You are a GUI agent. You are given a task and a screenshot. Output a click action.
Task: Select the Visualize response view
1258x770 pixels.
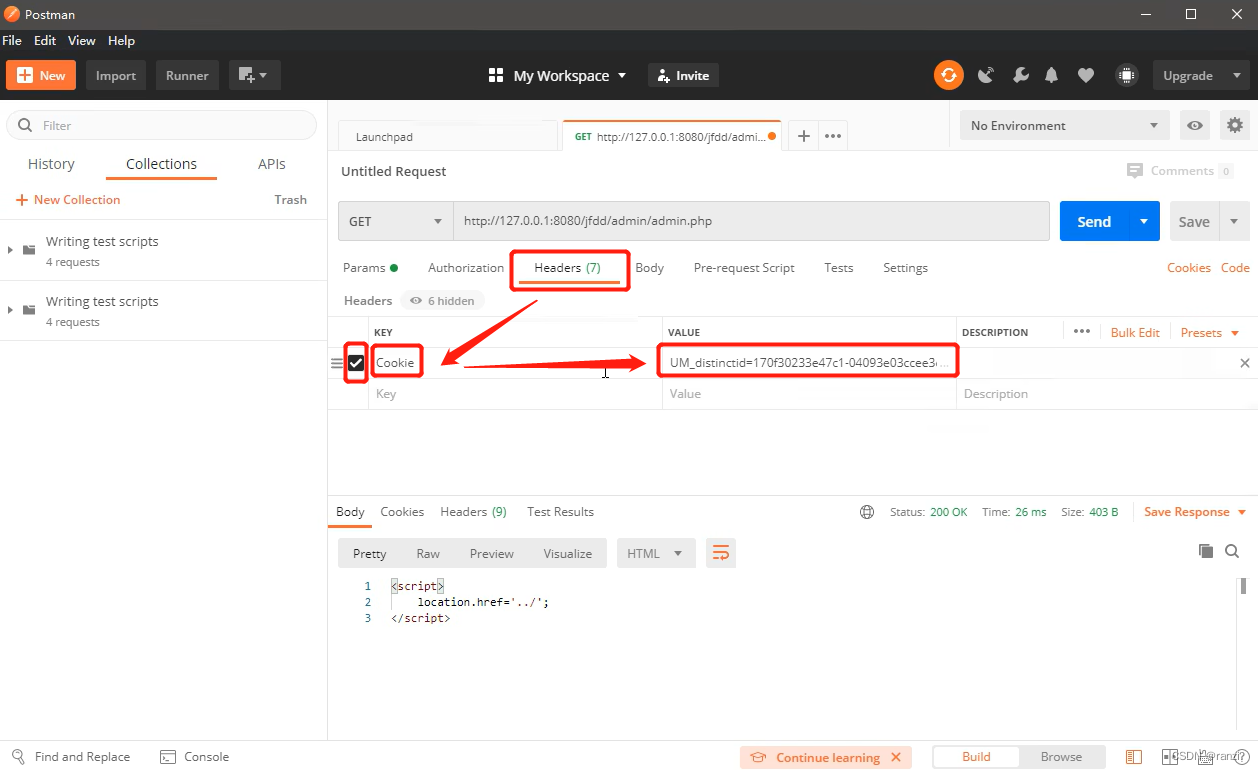pos(567,554)
